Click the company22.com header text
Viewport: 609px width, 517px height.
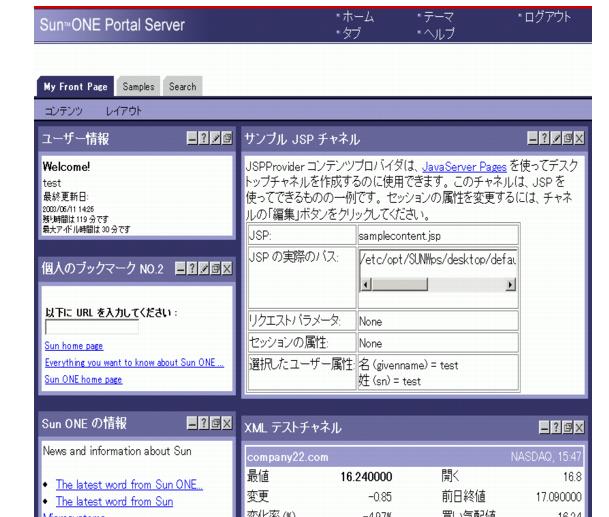click(x=287, y=457)
